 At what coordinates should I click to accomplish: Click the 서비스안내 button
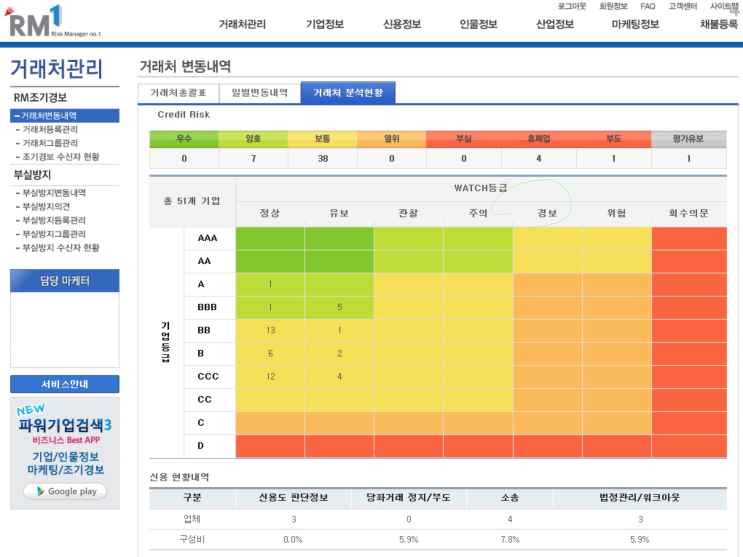tap(65, 384)
